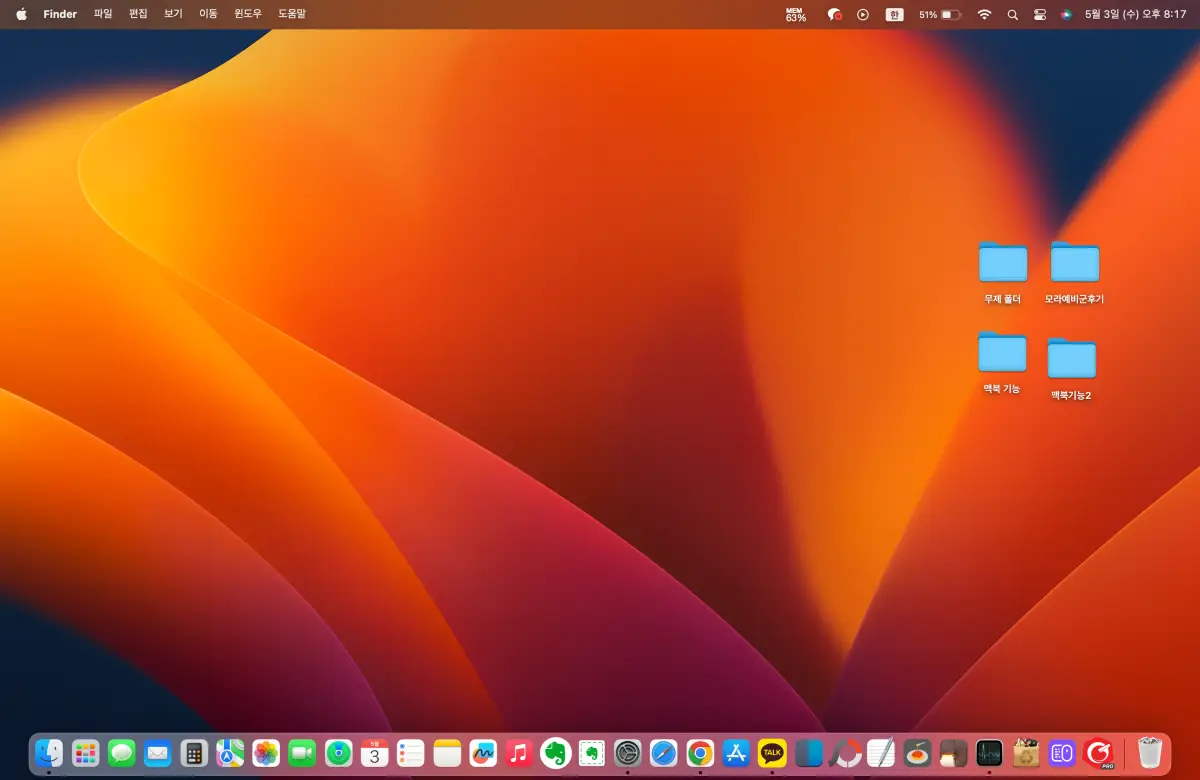
Task: Select the 맥북 기능 folder
Action: 1002,362
